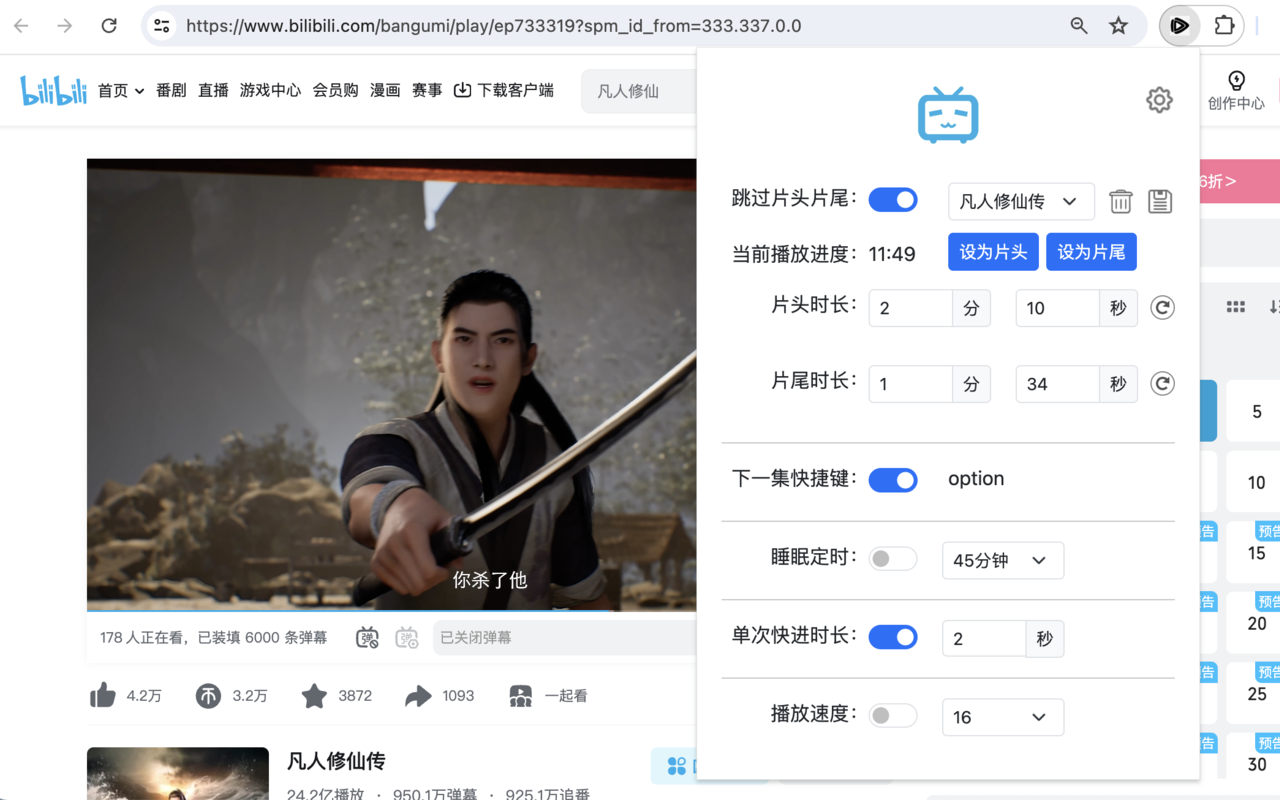
Task: Enable the 播放速度 switch
Action: 893,716
